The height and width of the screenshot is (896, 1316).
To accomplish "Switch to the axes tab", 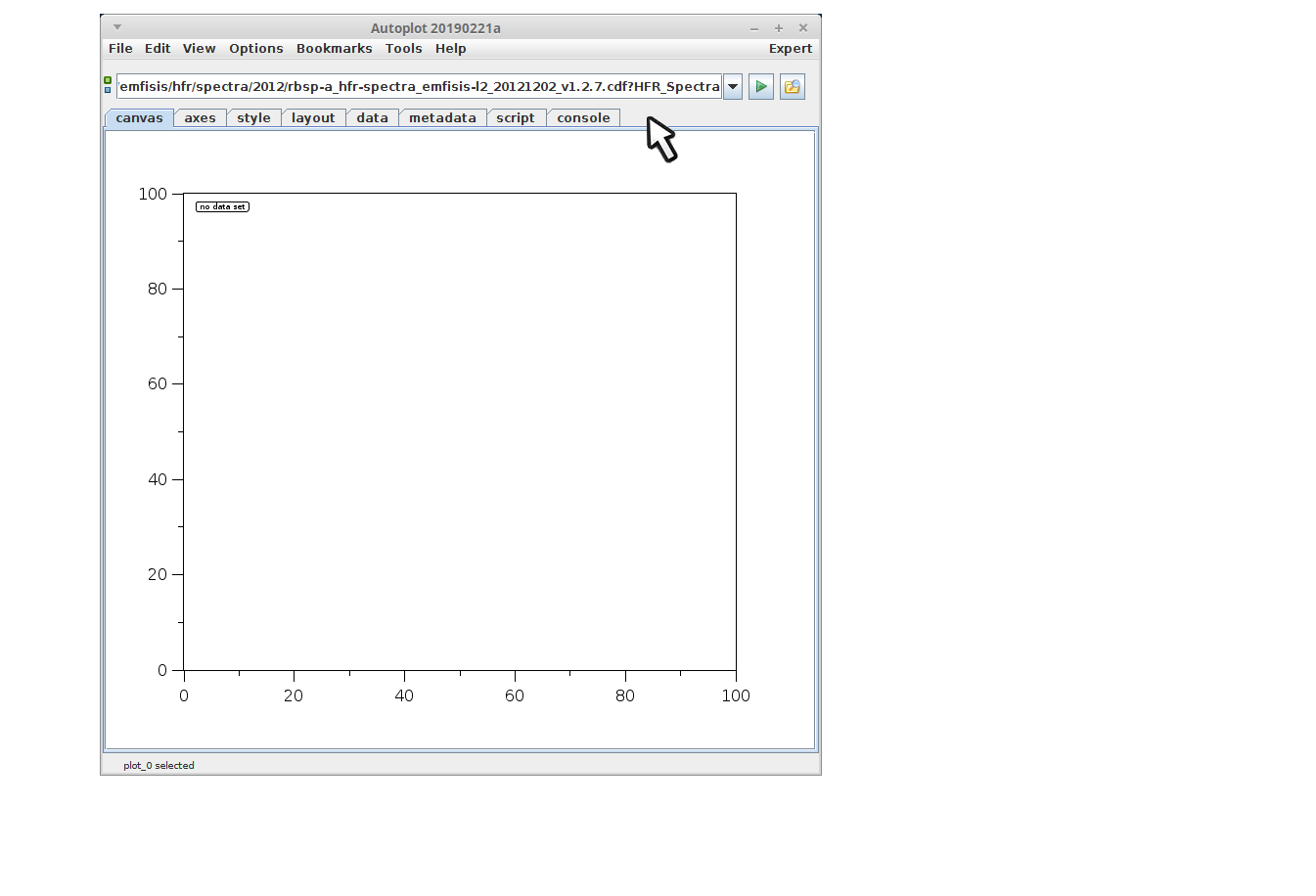I will point(200,118).
